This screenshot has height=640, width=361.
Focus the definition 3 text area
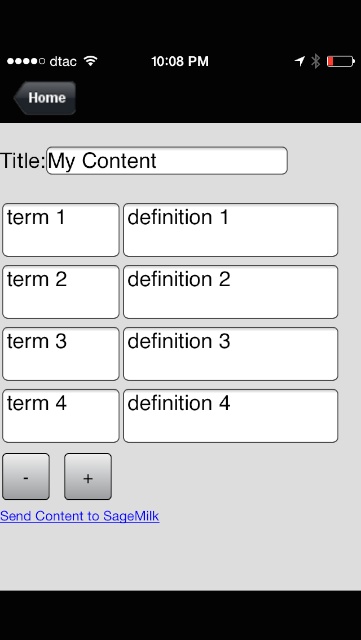click(230, 354)
